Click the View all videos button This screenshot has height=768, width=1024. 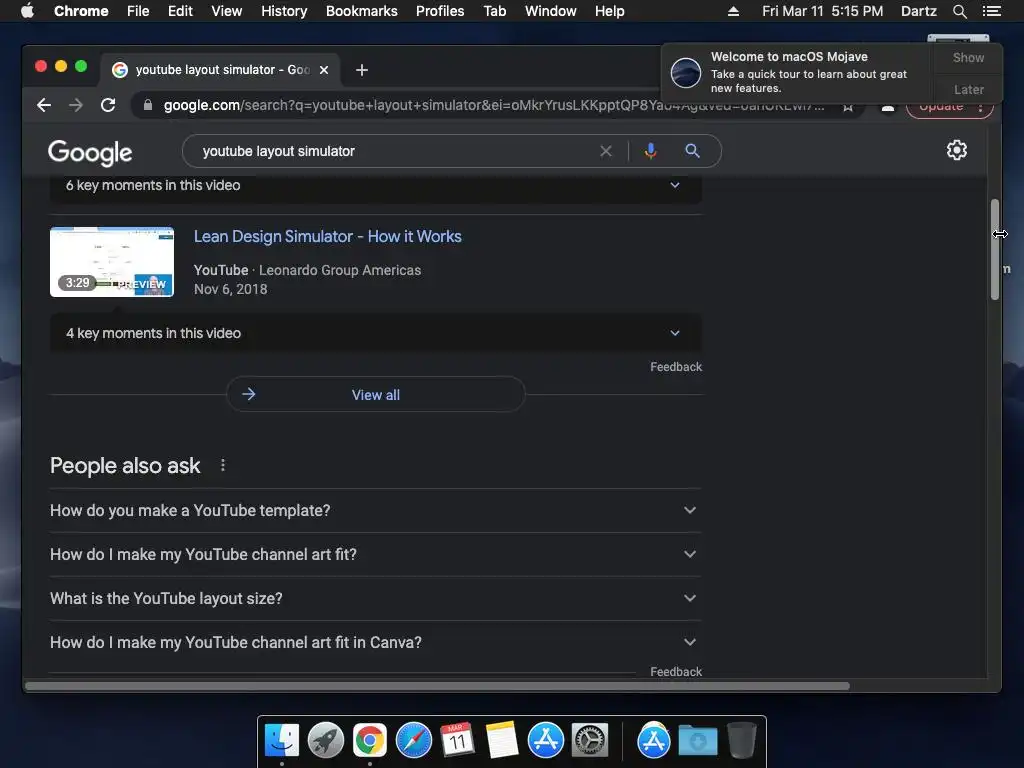click(x=376, y=394)
